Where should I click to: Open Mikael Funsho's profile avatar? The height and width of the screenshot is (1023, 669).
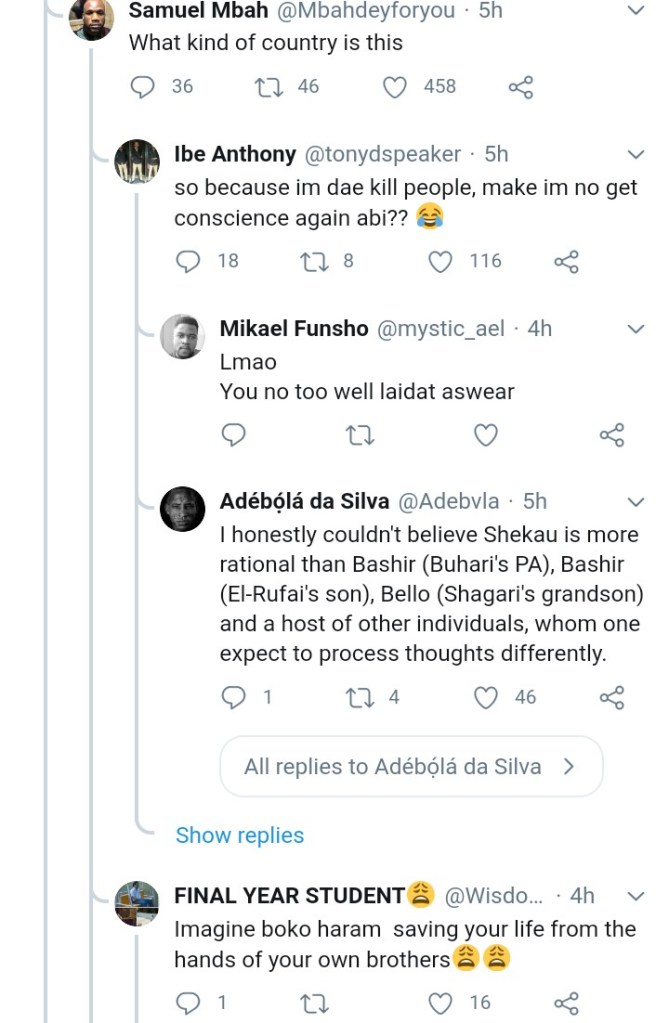tap(183, 337)
